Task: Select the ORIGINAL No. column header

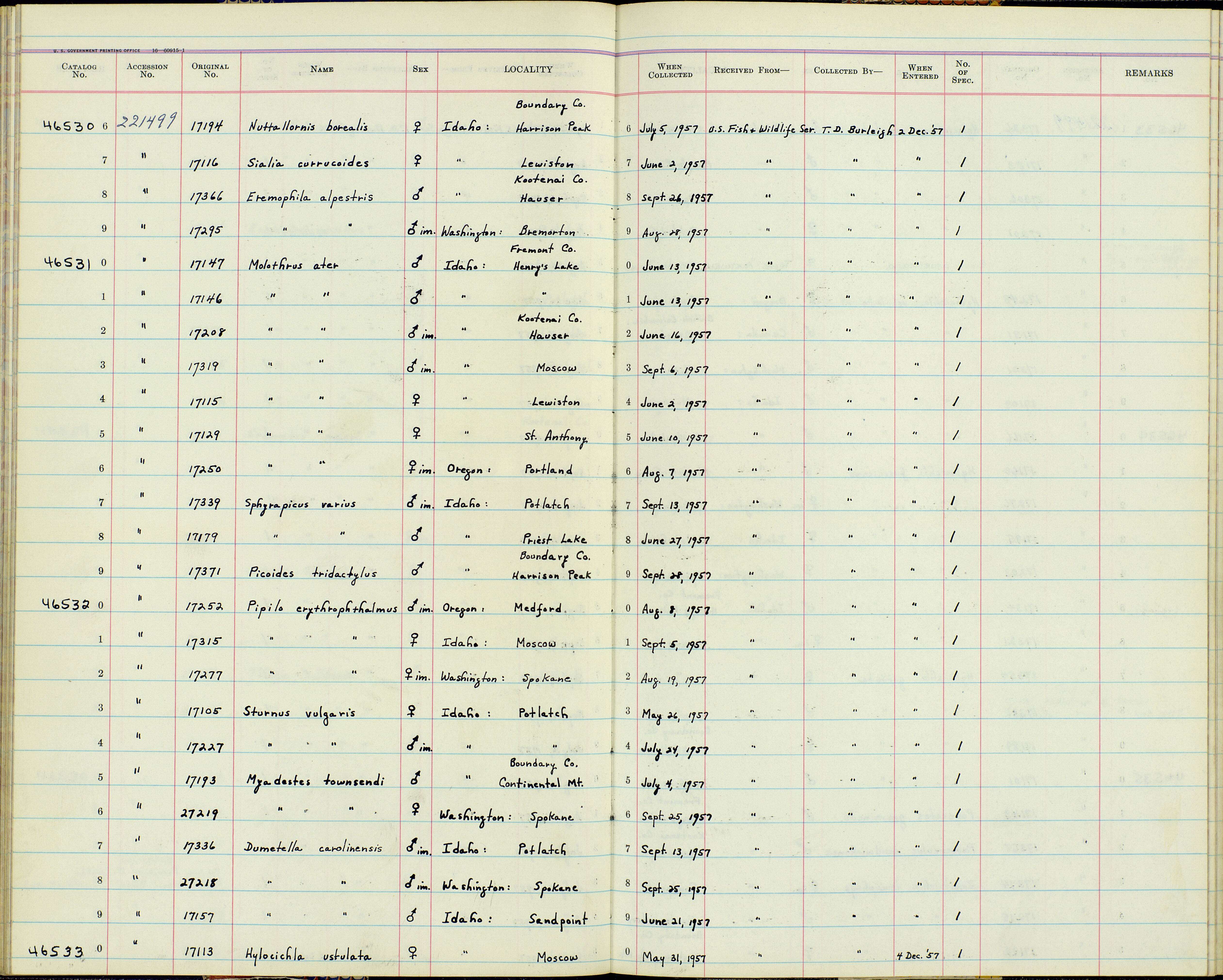Action: point(210,70)
